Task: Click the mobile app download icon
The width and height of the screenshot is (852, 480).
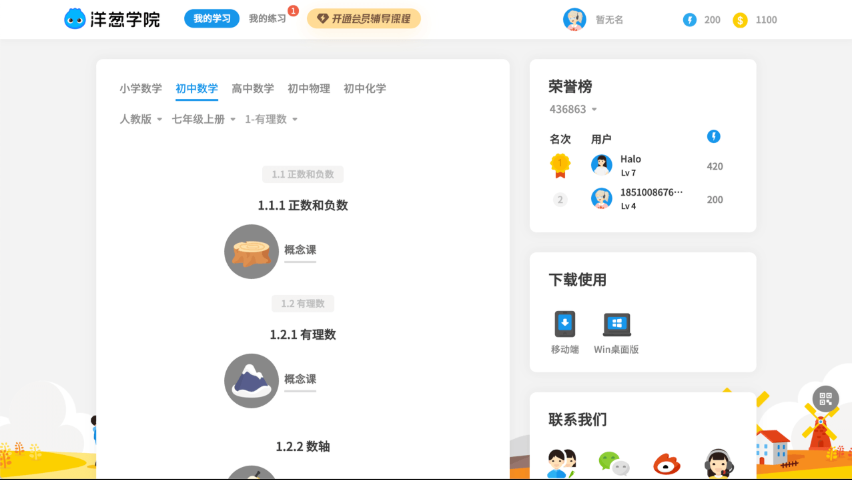Action: (565, 324)
